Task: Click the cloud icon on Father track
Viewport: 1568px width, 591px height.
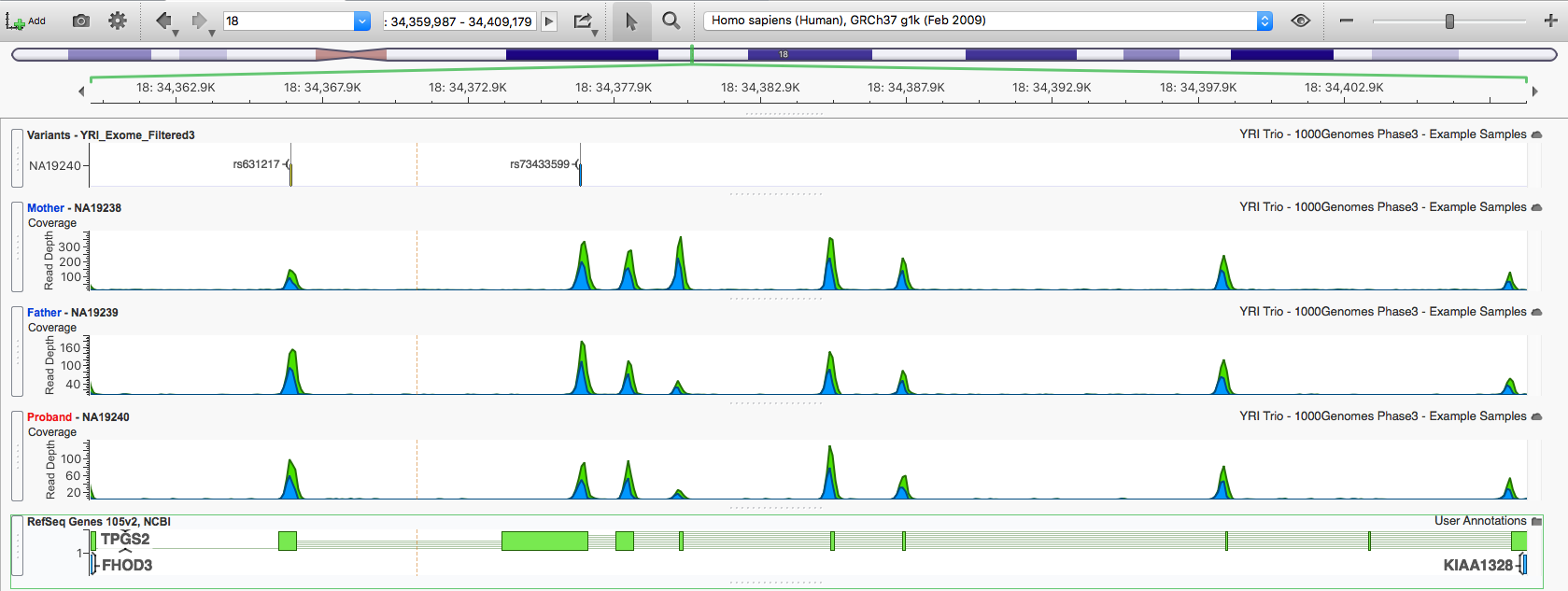Action: click(x=1536, y=312)
